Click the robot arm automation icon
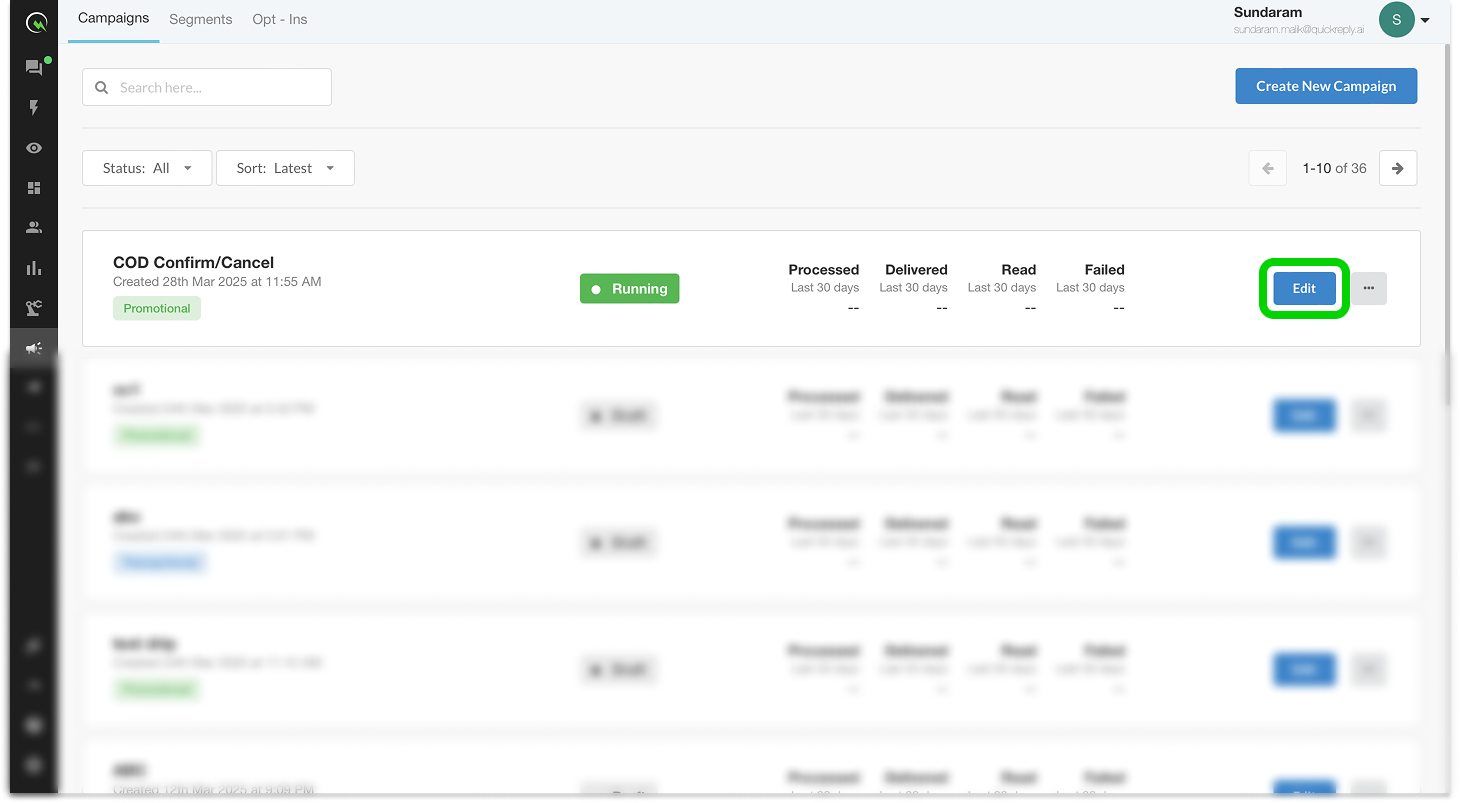Screen dimensions: 1460x803 (x=34, y=308)
